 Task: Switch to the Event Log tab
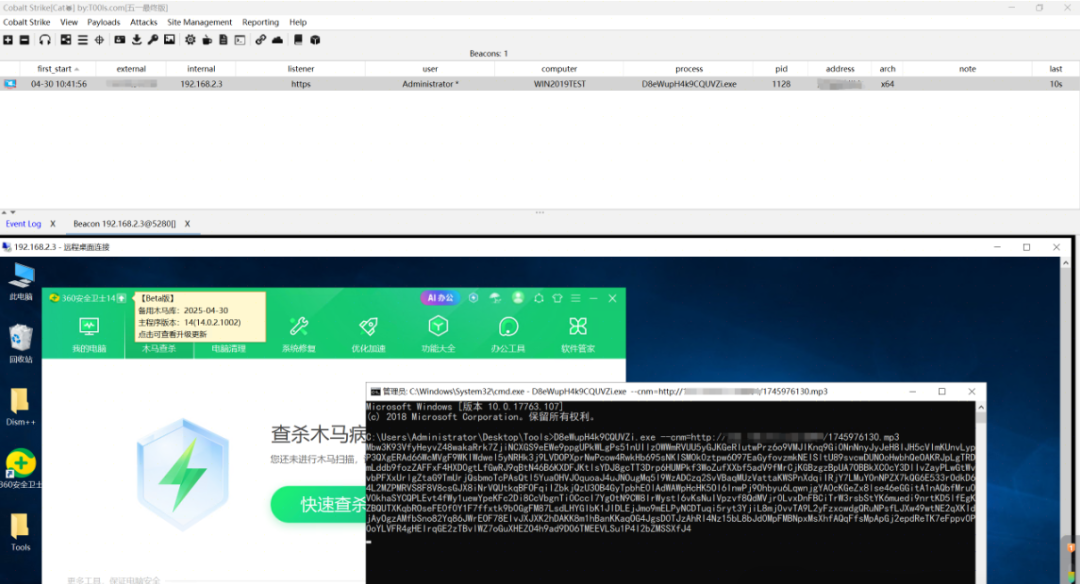[x=23, y=224]
